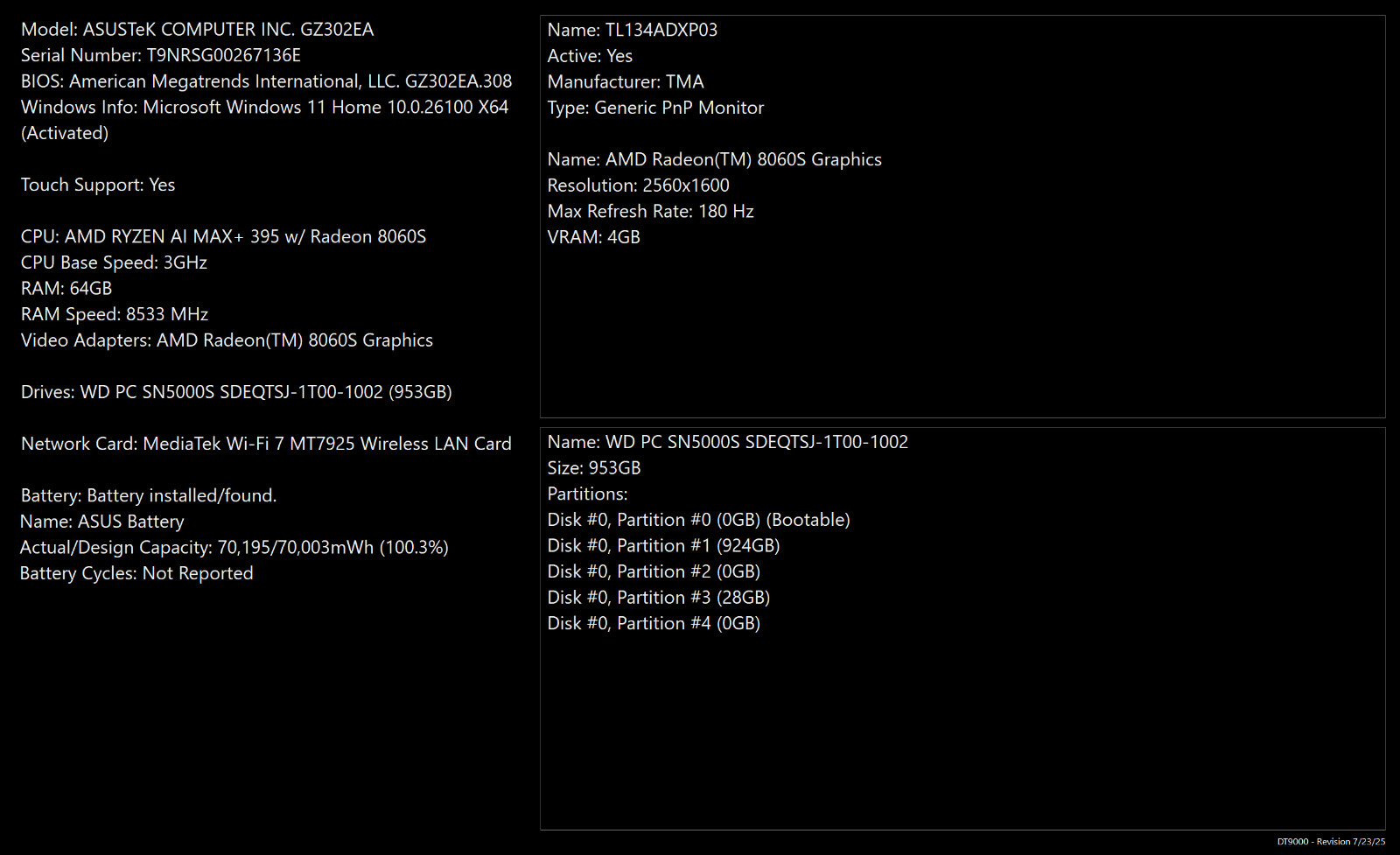Click the Network Card MediaTek Wi-Fi 7 line

point(266,444)
